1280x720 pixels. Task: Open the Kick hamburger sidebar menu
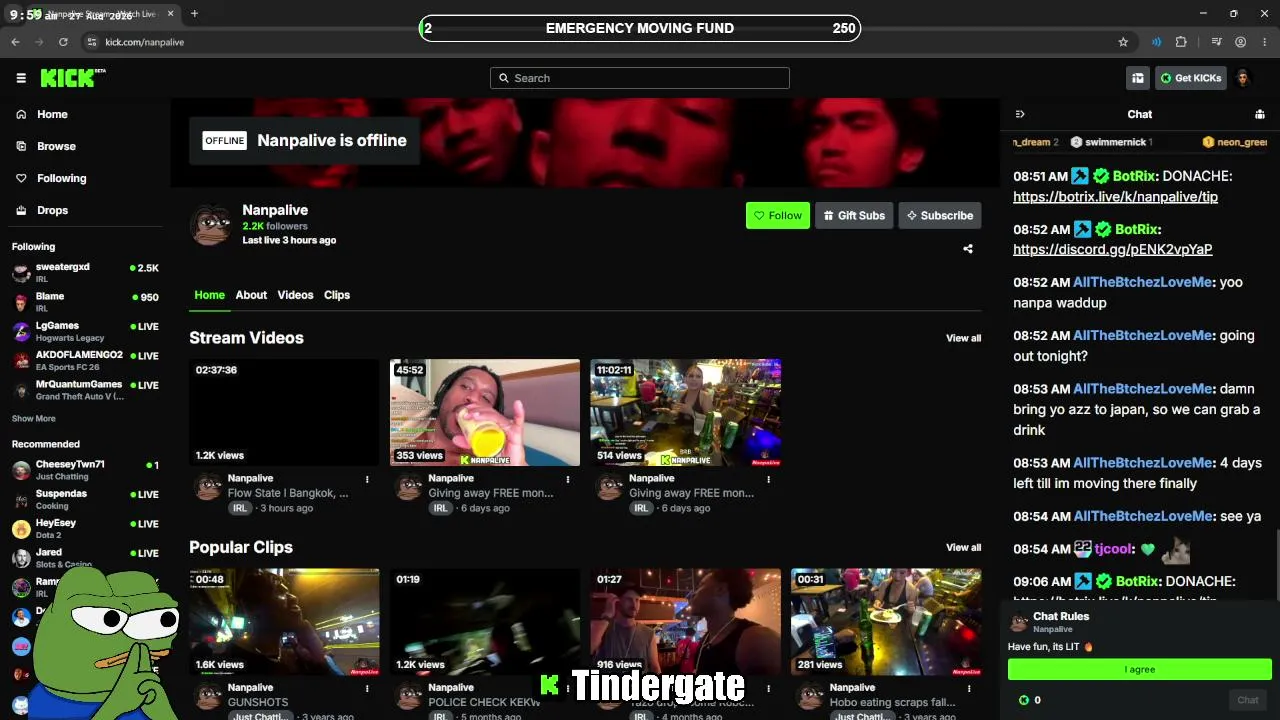coord(21,78)
